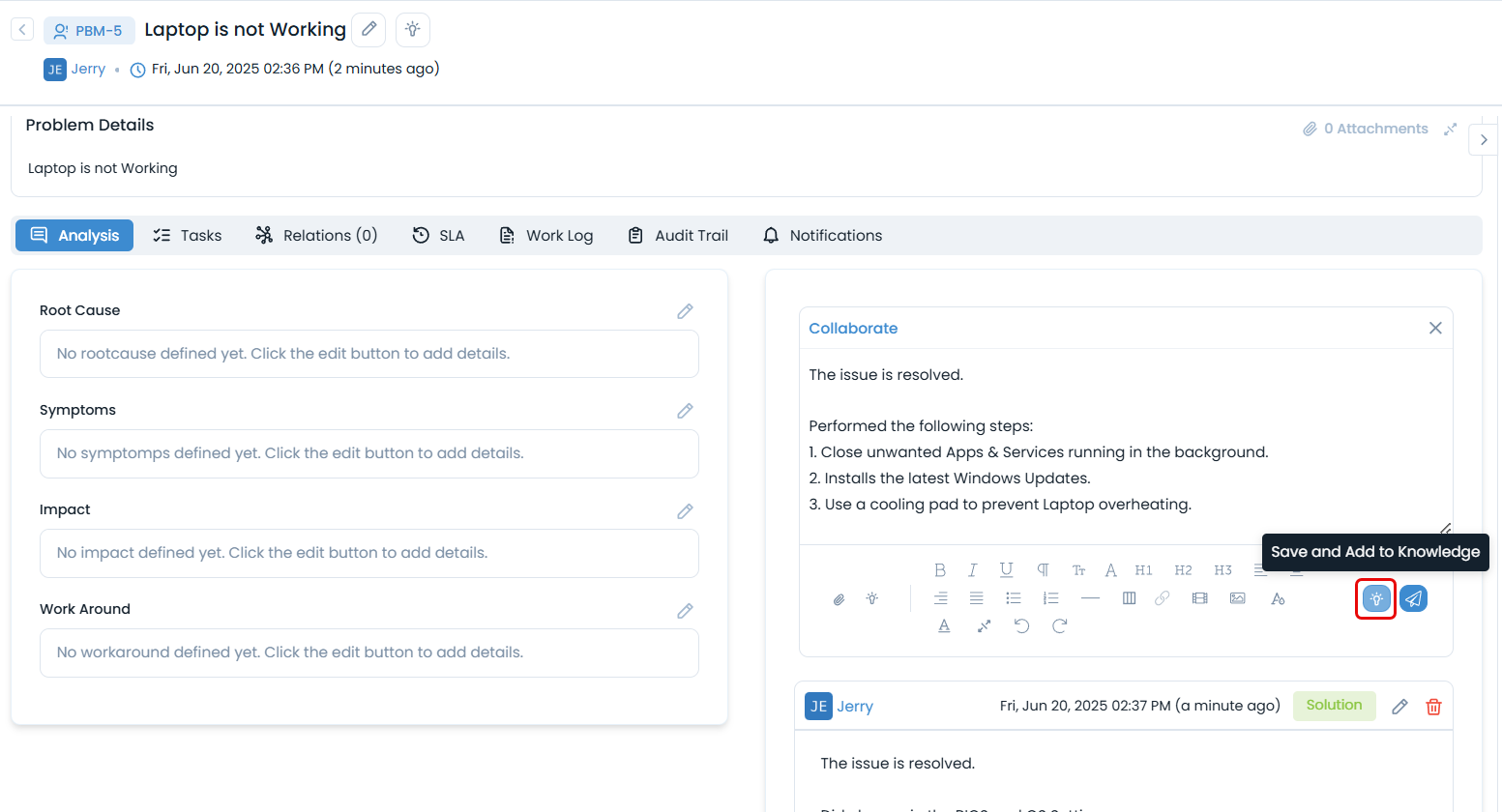Insert a video in the editor

1199,598
